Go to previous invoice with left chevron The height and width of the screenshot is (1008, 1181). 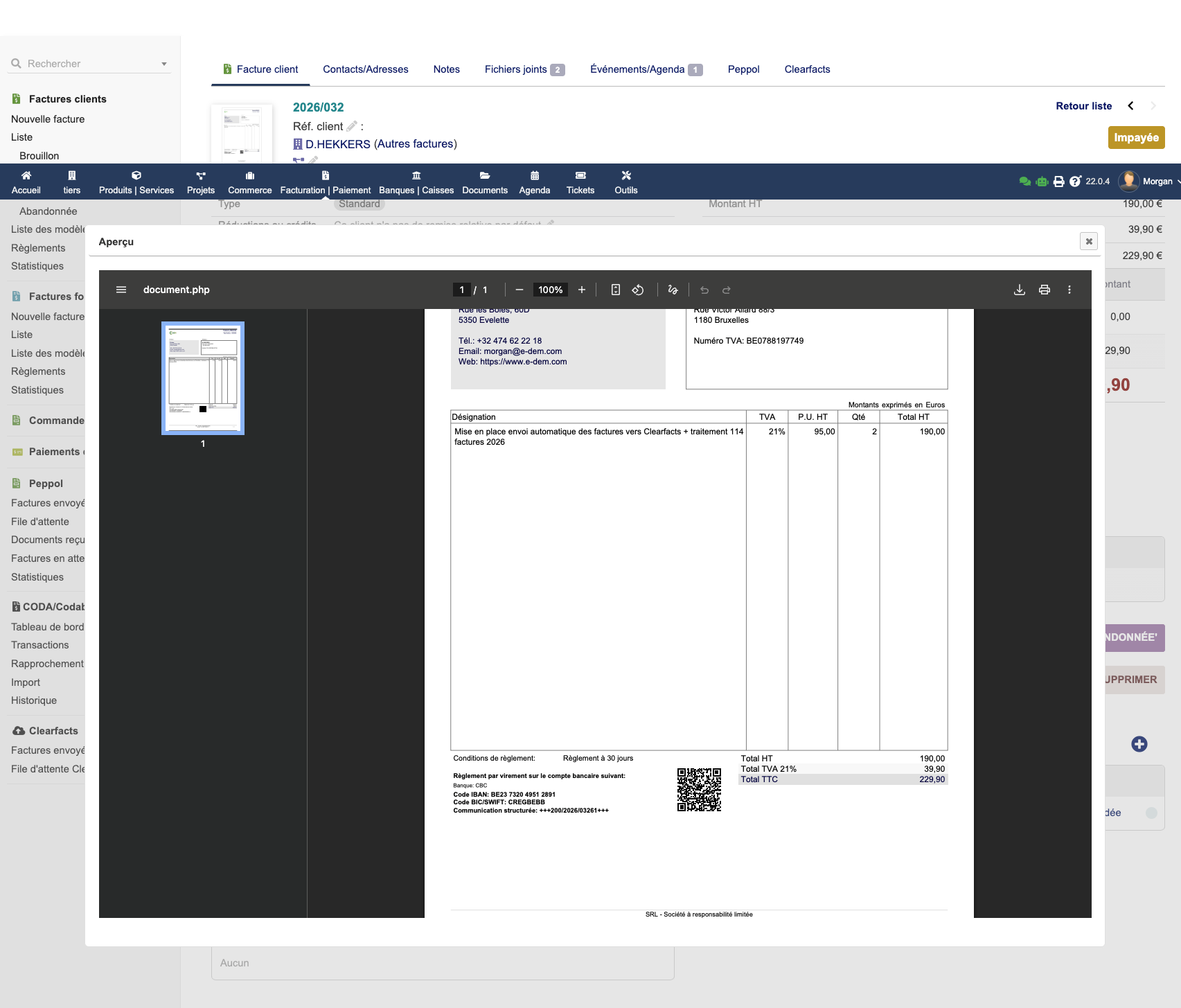pos(1130,106)
